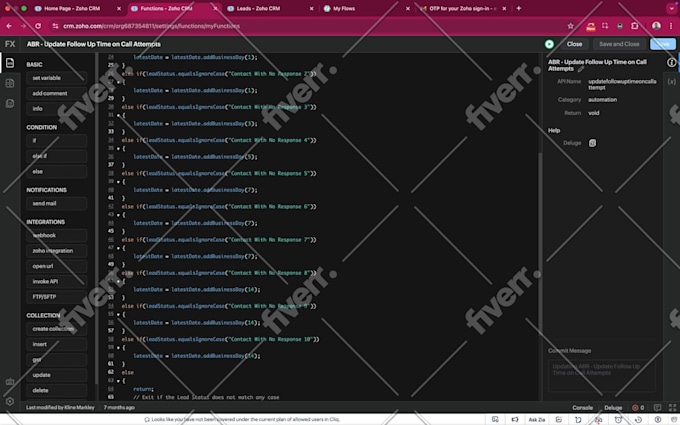
Task: Open the screen capture extension icon
Action: click(x=605, y=26)
